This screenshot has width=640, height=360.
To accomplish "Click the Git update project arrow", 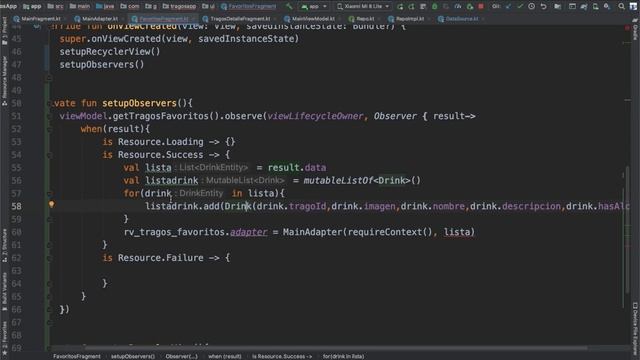I will (x=508, y=7).
